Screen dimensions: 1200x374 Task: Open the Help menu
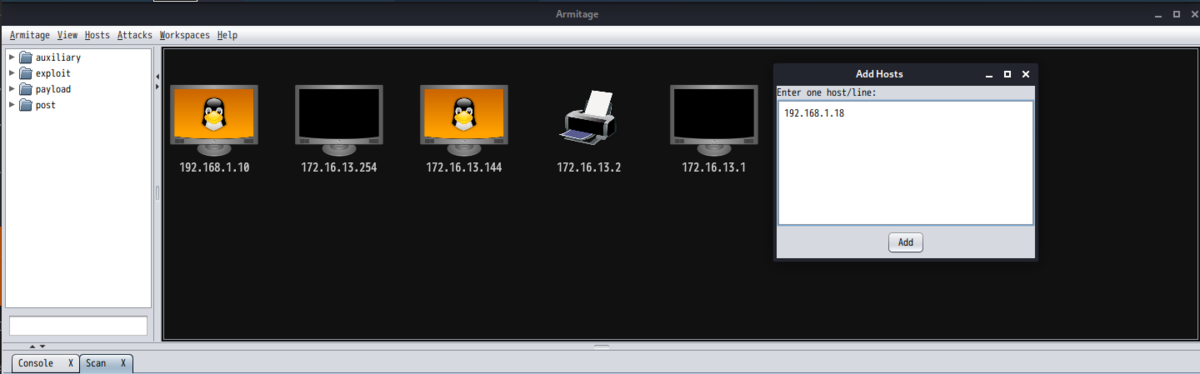click(227, 35)
